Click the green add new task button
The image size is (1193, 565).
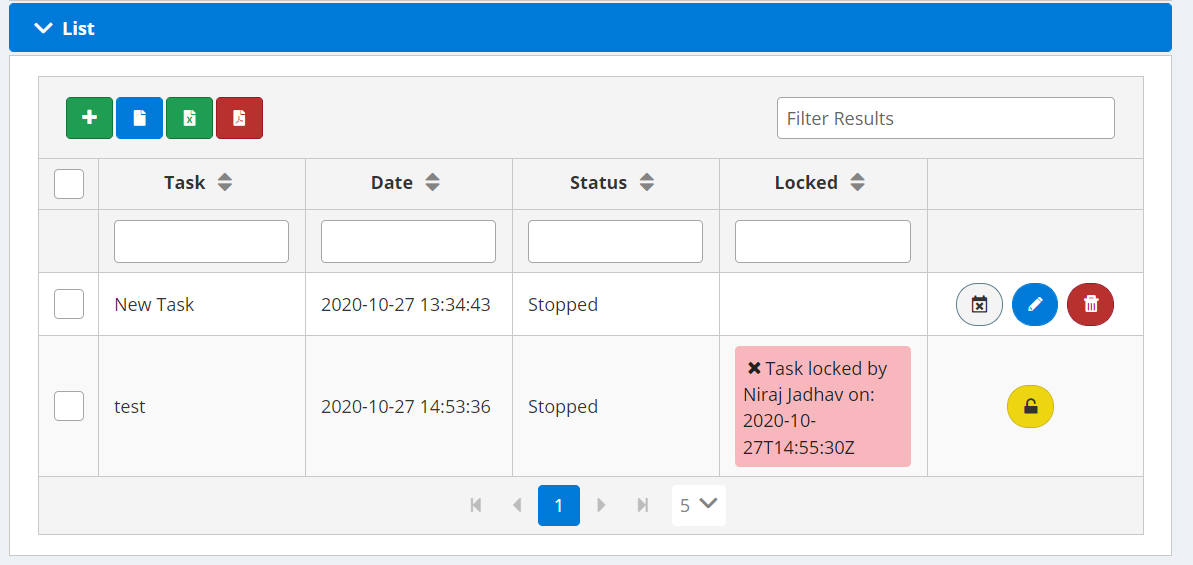pyautogui.click(x=90, y=118)
